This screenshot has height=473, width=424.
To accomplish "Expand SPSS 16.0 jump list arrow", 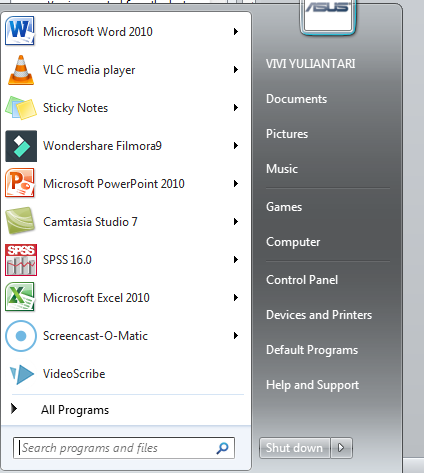I will tap(236, 260).
